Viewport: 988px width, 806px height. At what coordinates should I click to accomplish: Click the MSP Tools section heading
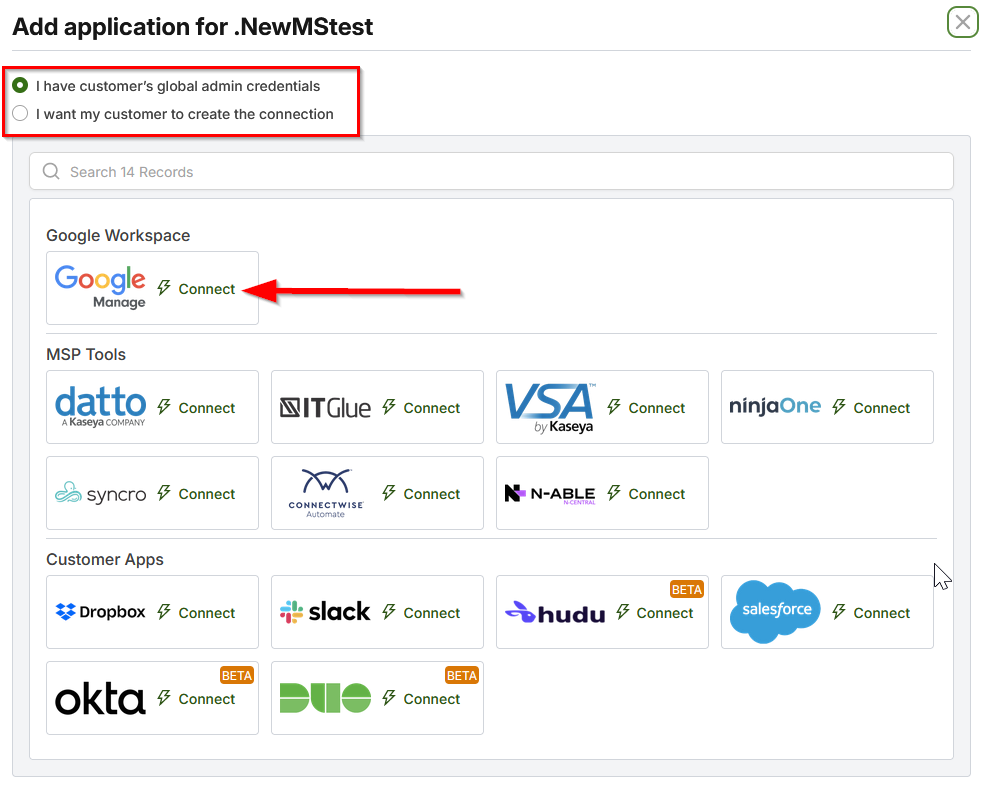point(86,355)
